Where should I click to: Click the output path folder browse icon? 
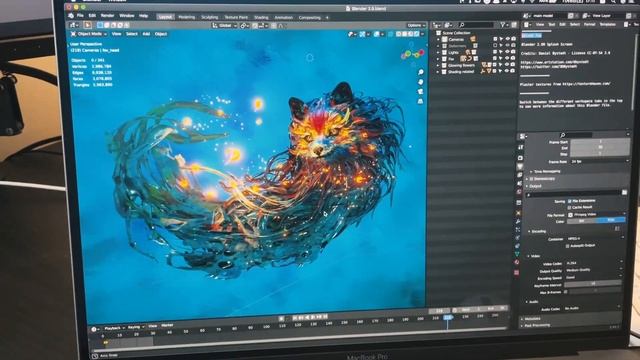coord(624,192)
